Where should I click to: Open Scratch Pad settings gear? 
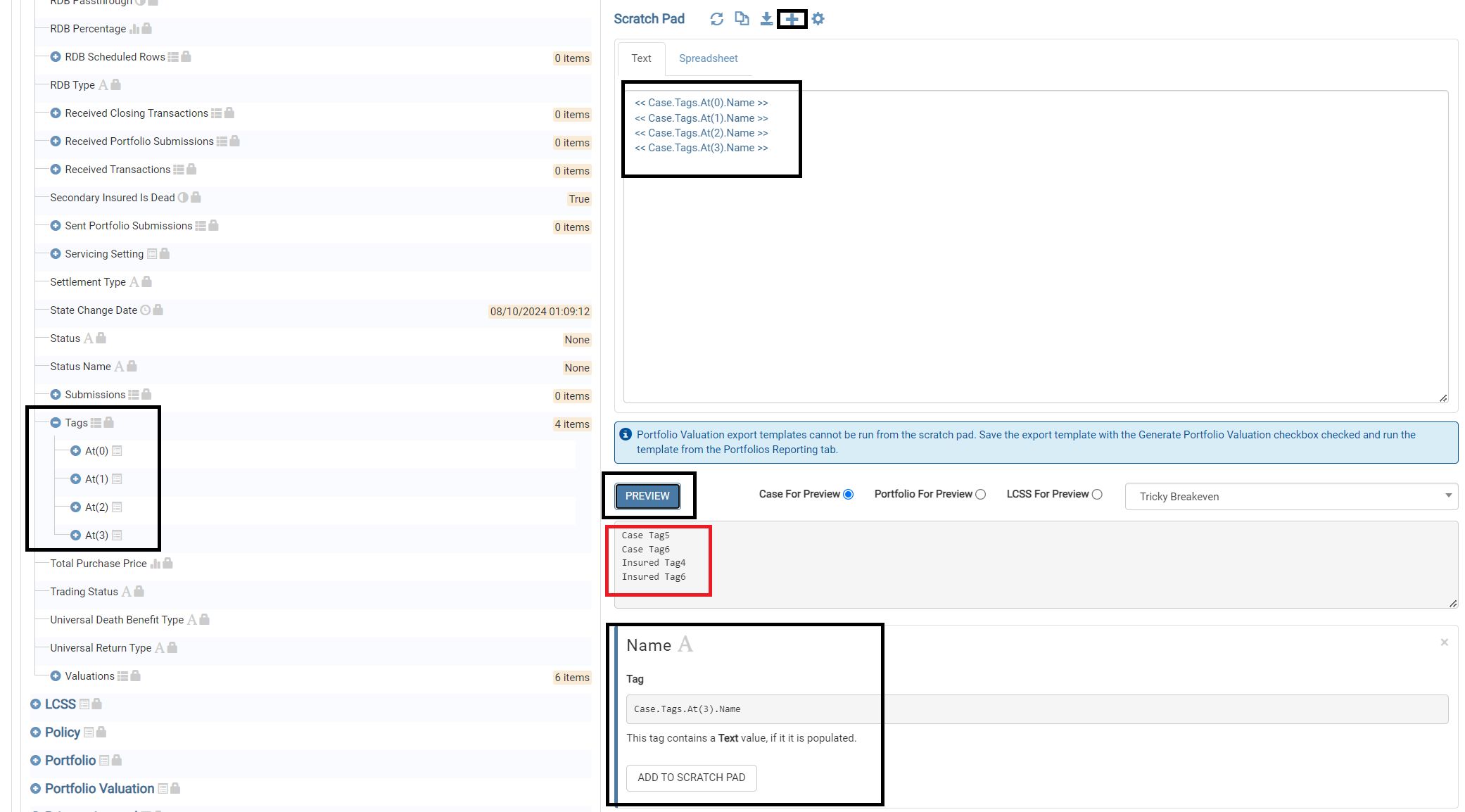click(818, 19)
